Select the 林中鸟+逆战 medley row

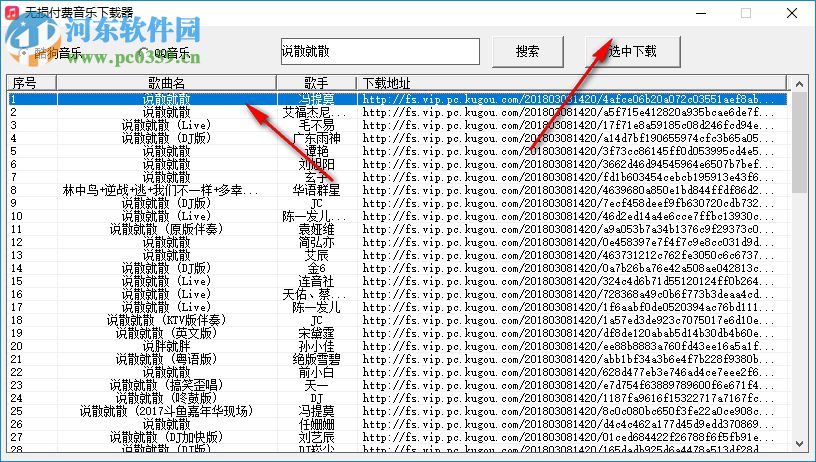397,190
